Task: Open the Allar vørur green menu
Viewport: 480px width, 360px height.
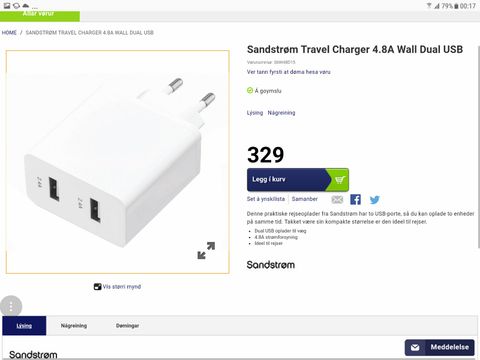Action: (40, 16)
